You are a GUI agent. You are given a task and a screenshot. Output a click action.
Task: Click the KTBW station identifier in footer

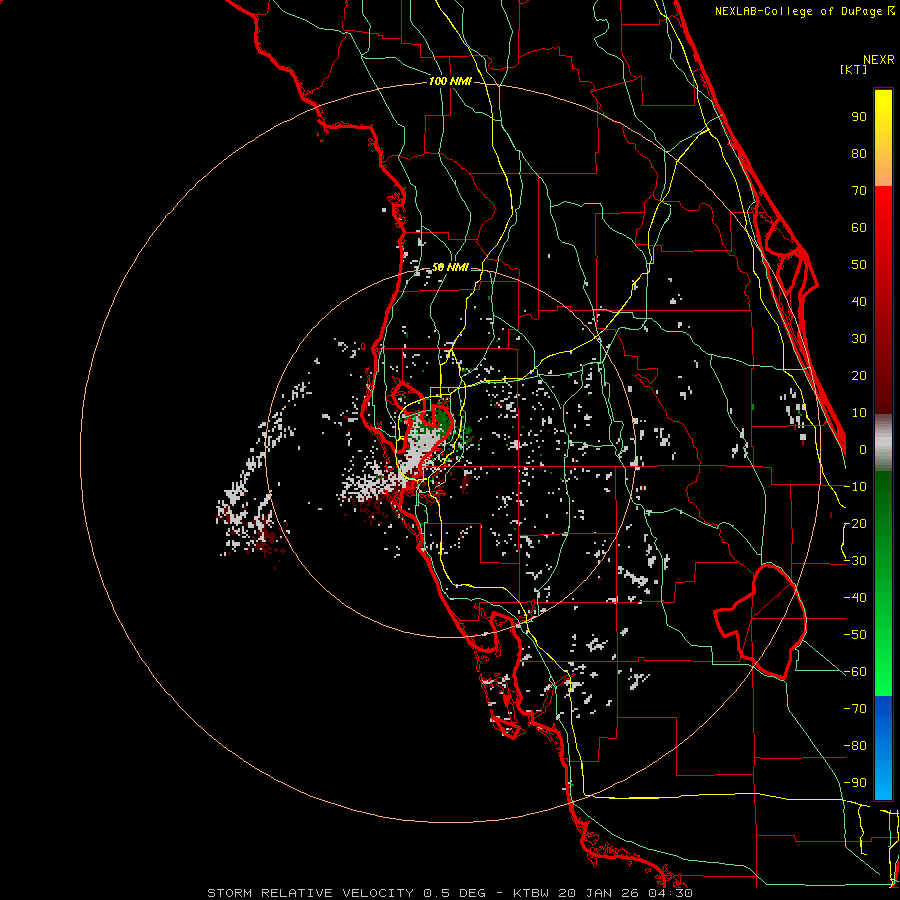pos(531,892)
